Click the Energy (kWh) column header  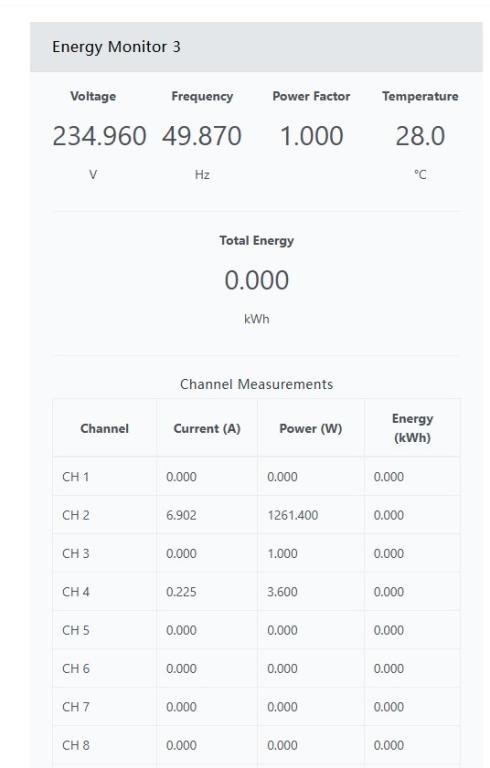412,428
